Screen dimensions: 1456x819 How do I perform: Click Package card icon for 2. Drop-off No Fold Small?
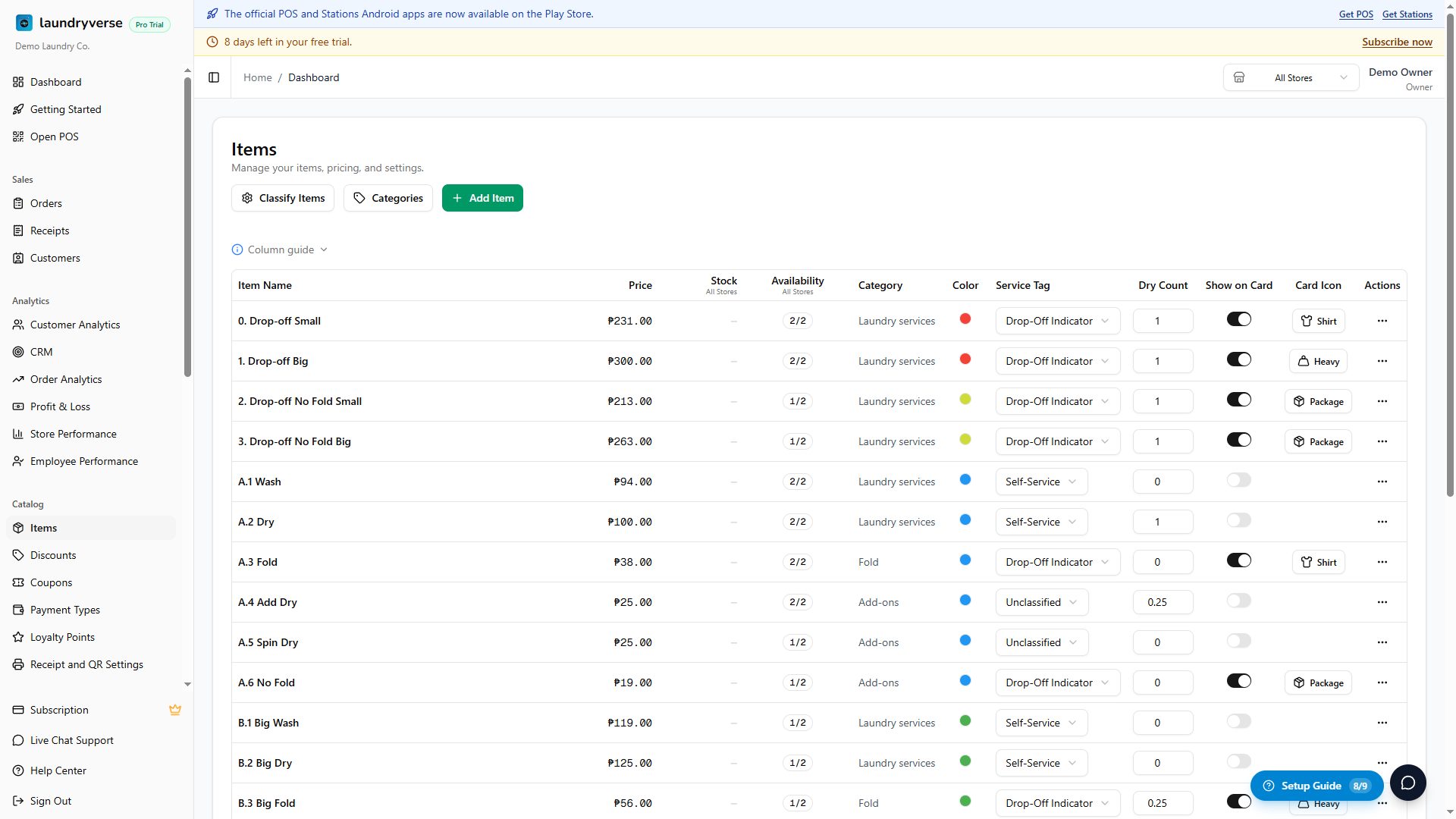click(x=1319, y=401)
